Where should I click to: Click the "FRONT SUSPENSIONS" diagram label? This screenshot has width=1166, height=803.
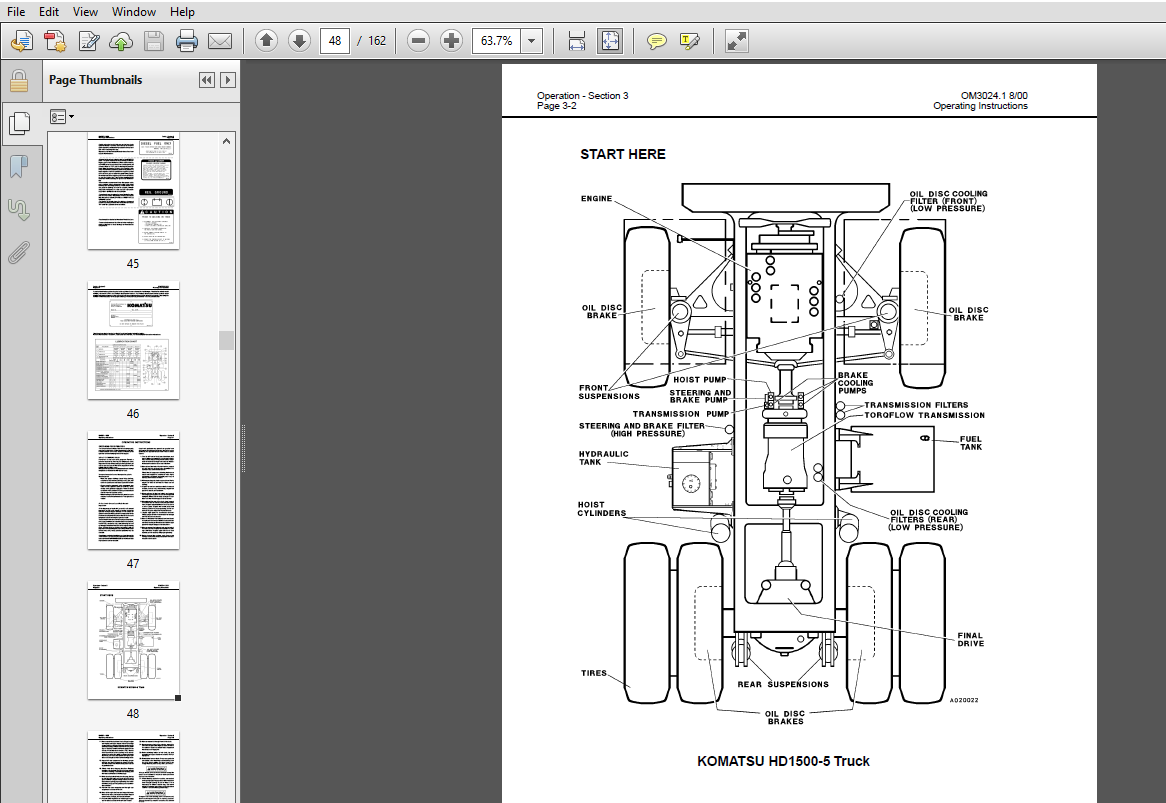(609, 392)
